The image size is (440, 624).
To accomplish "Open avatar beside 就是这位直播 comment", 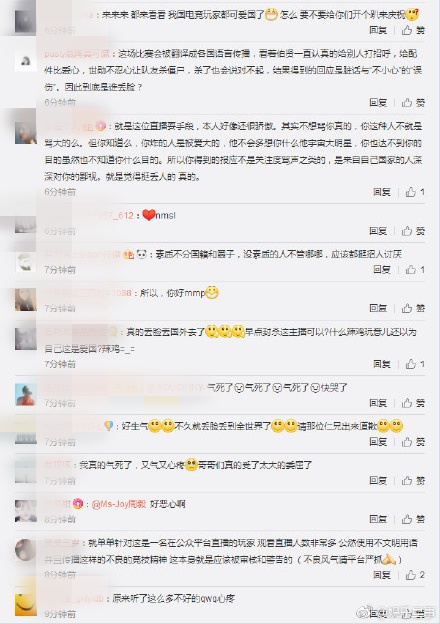I will pos(26,133).
